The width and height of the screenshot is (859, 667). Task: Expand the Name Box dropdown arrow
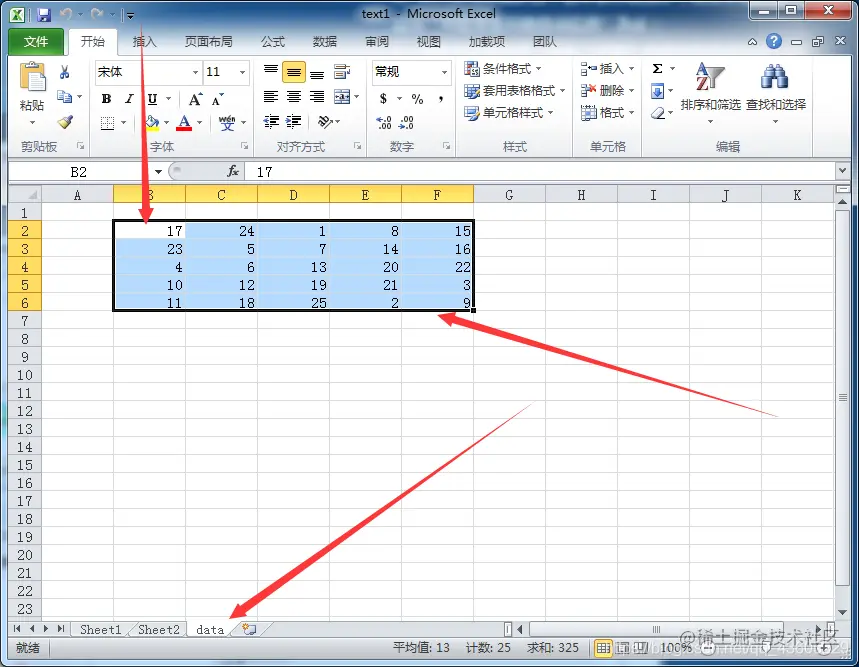pyautogui.click(x=158, y=171)
